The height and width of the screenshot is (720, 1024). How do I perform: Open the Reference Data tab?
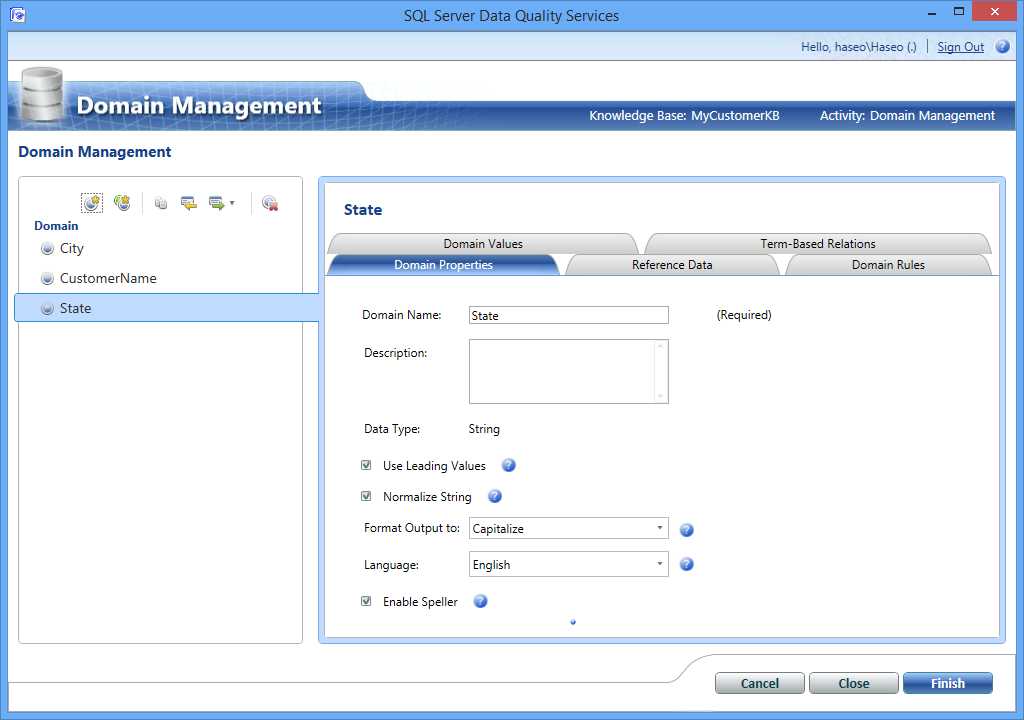tap(672, 265)
